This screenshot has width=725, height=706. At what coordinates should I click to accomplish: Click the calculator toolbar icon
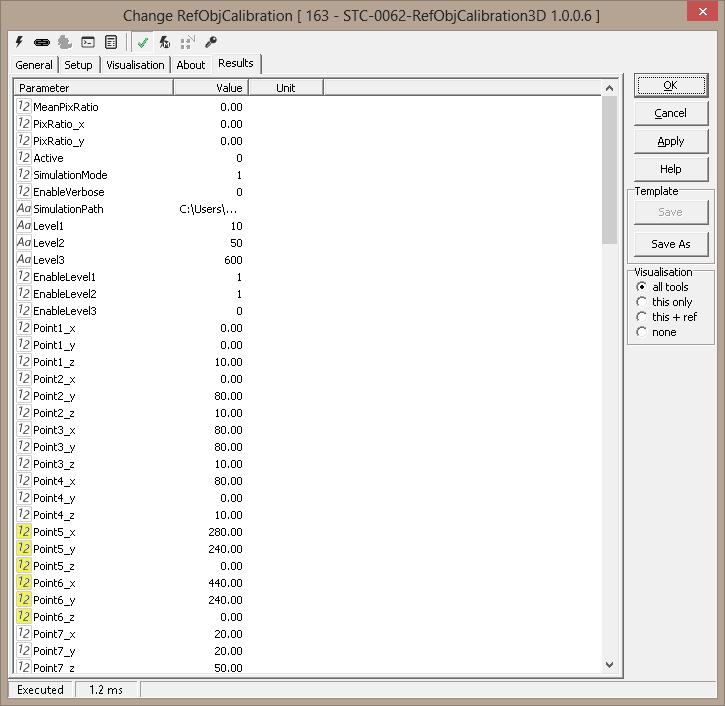(x=111, y=42)
